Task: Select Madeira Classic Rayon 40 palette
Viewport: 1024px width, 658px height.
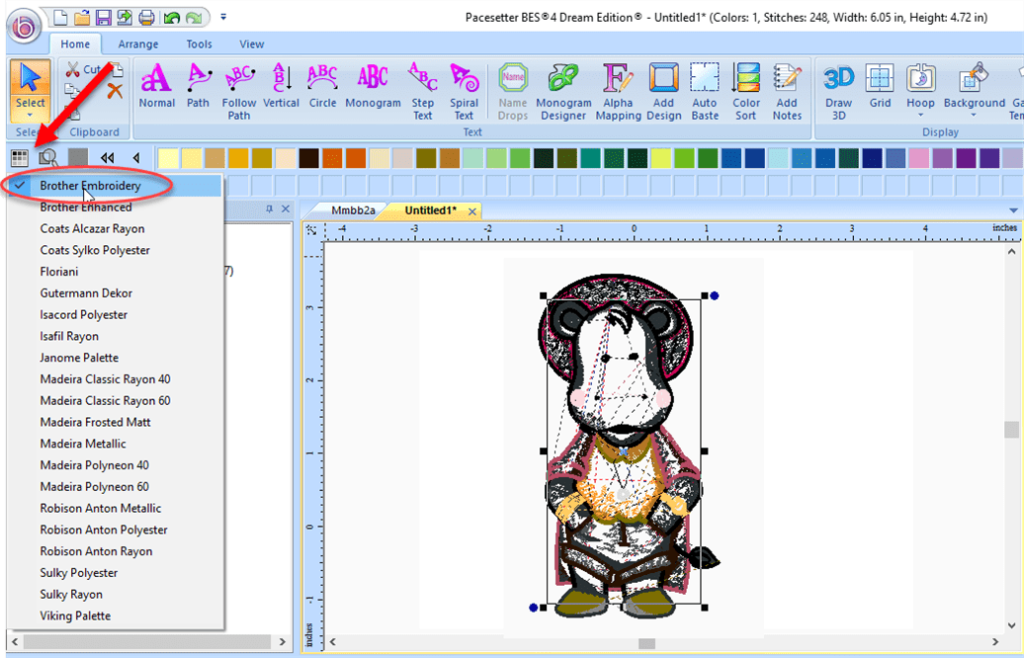Action: coord(104,378)
